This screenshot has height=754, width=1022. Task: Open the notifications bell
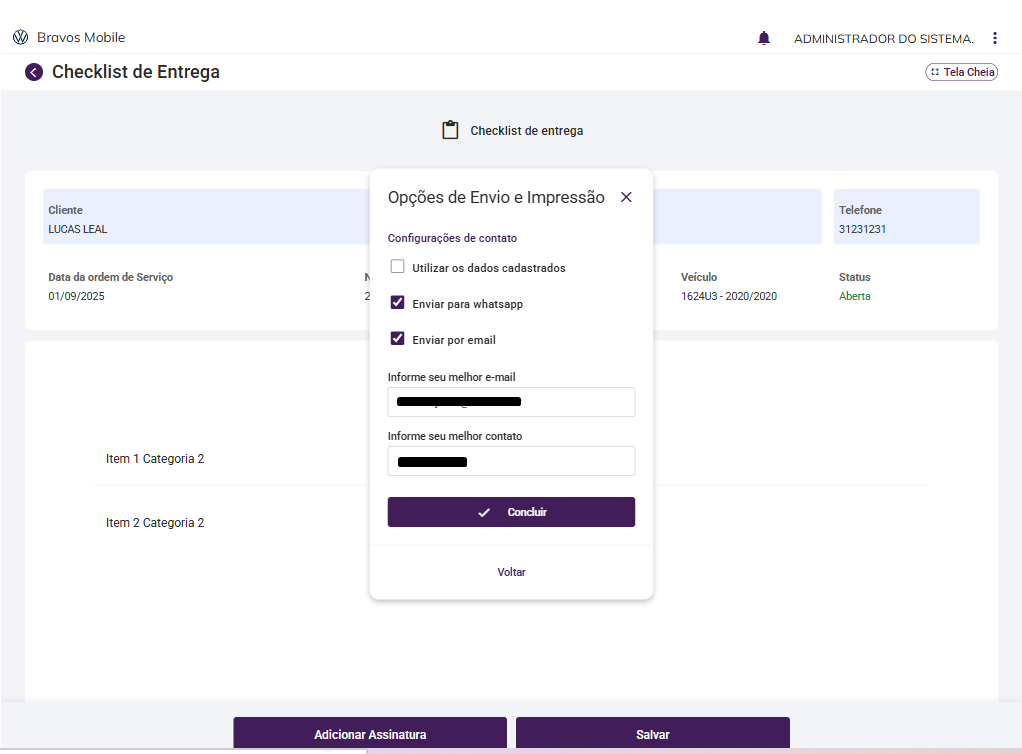[764, 38]
